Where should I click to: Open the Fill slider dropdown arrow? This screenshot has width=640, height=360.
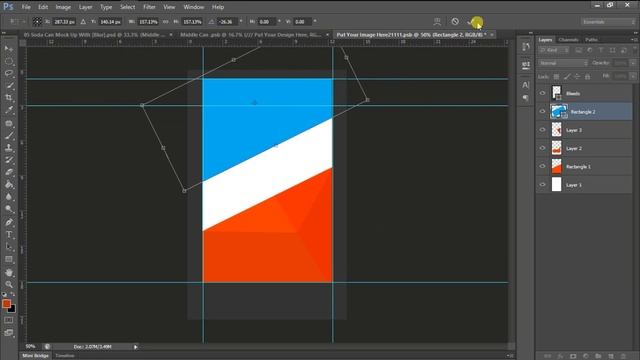coord(633,77)
